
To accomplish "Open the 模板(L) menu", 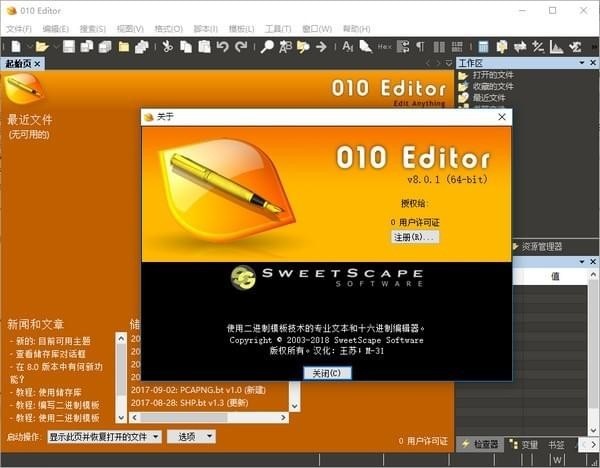I will [x=241, y=29].
